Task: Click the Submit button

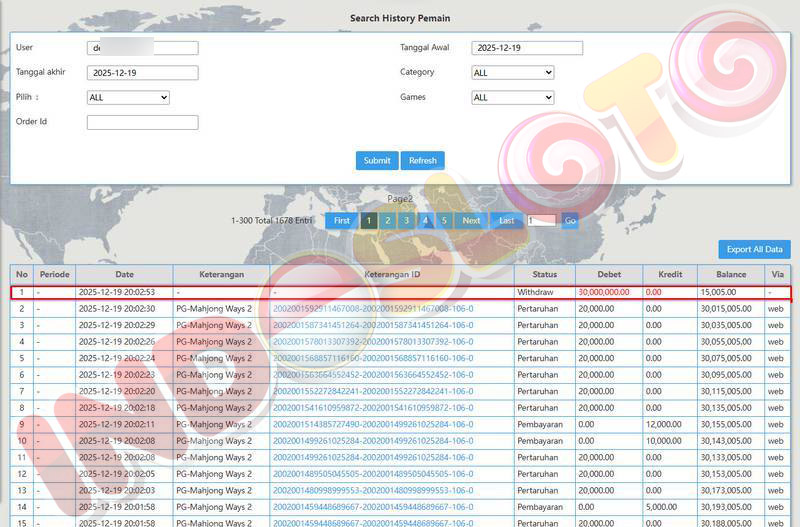Action: [377, 160]
